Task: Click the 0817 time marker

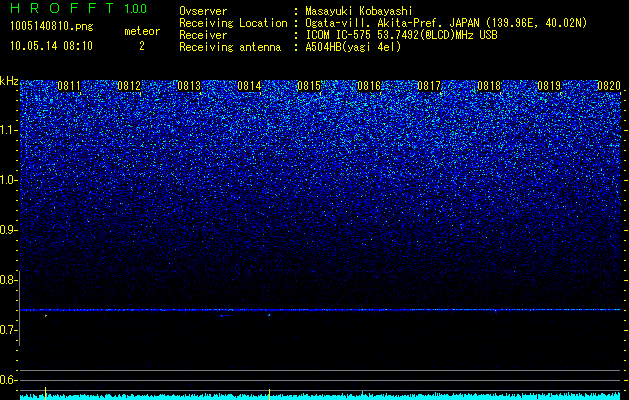Action: click(x=429, y=86)
